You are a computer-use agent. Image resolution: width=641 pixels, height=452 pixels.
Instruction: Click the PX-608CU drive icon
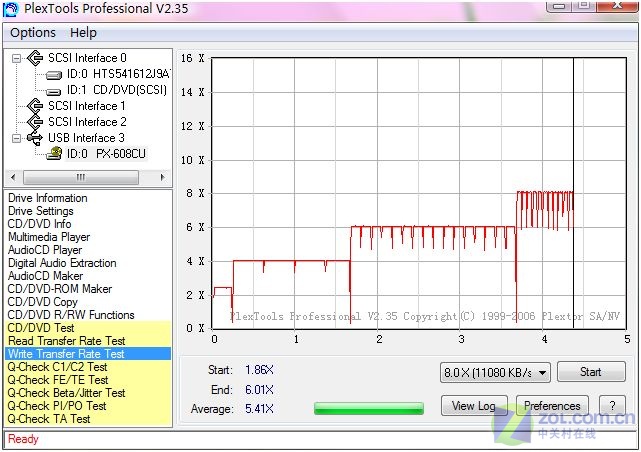(54, 154)
